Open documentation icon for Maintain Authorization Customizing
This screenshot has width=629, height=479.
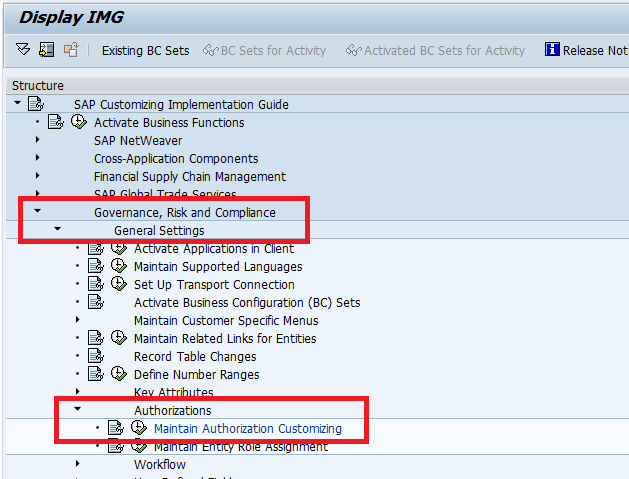click(116, 428)
